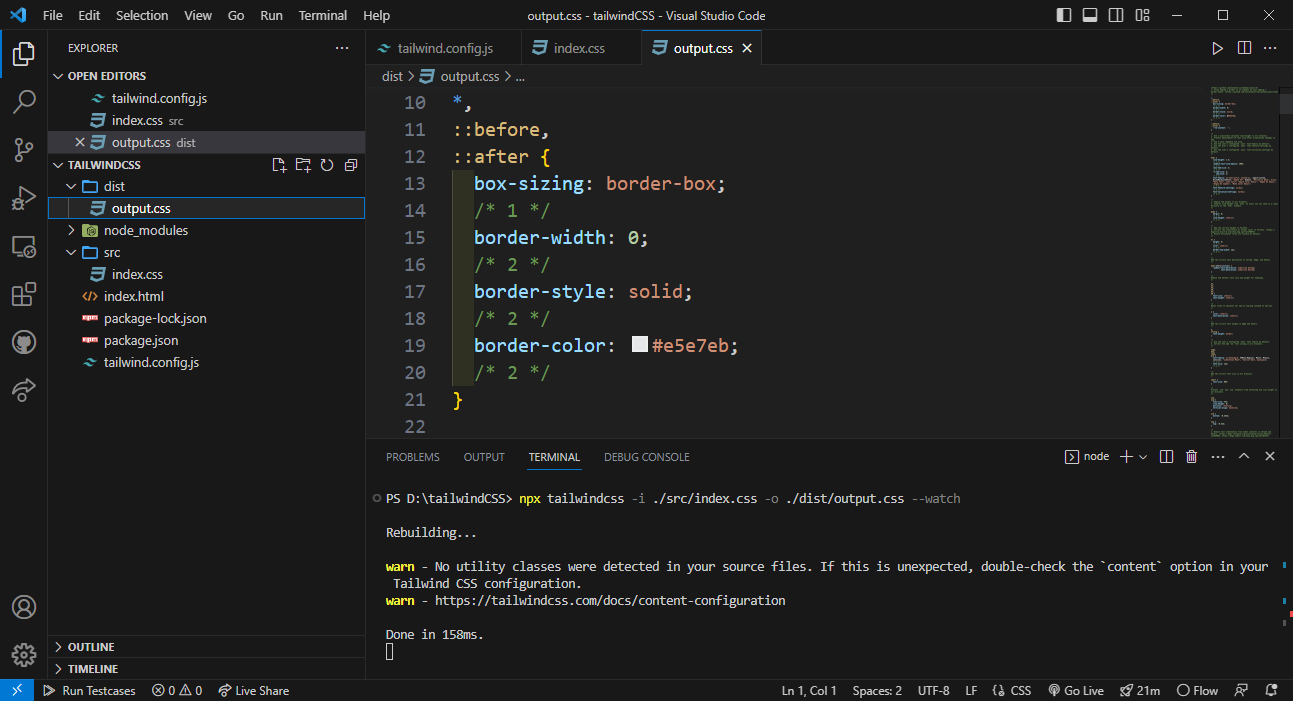Click the #e5e7eb color swatch

[x=640, y=345]
